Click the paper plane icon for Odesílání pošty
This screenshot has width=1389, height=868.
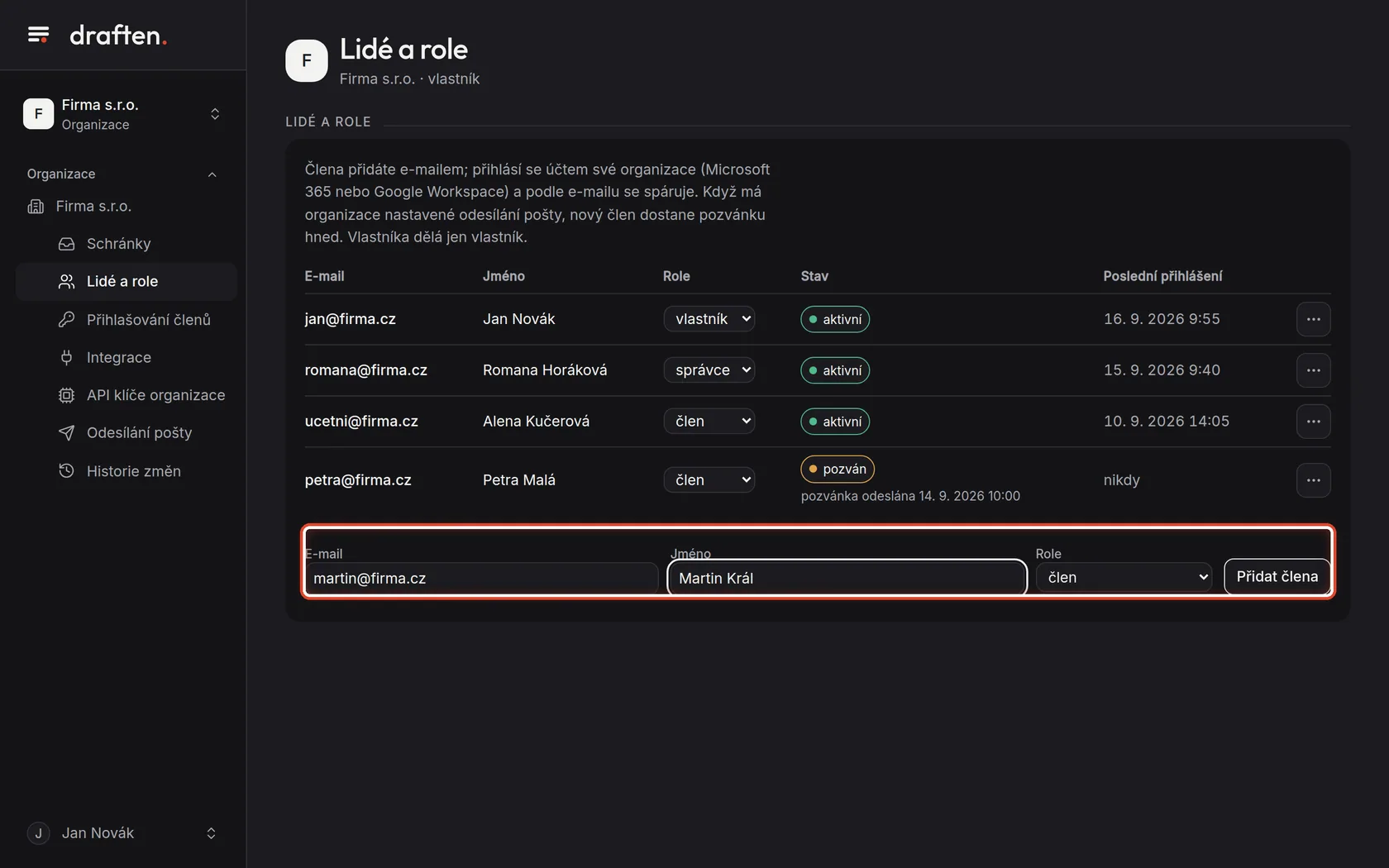pyautogui.click(x=67, y=433)
